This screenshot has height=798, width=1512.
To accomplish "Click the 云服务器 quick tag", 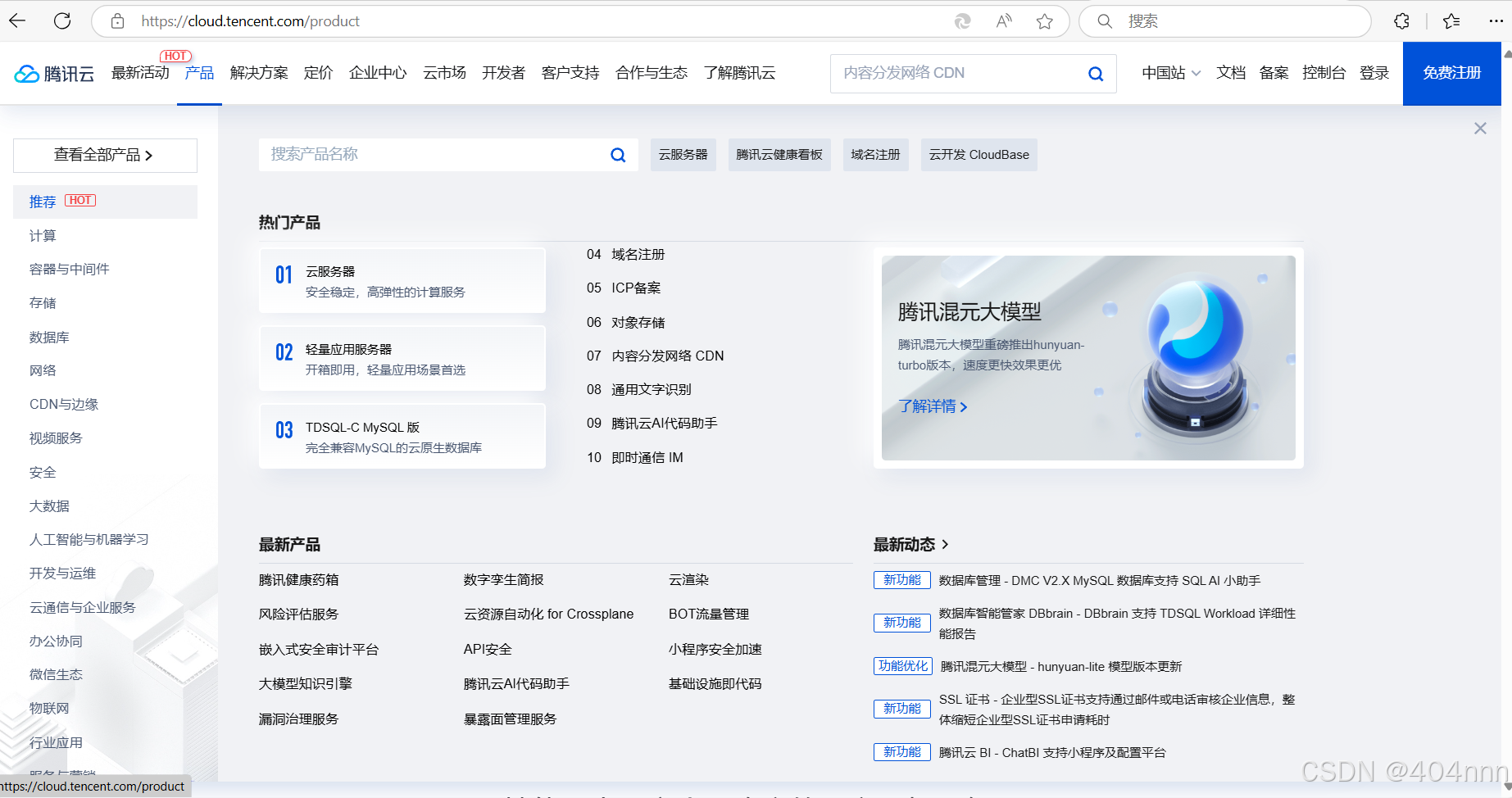I will [x=683, y=155].
